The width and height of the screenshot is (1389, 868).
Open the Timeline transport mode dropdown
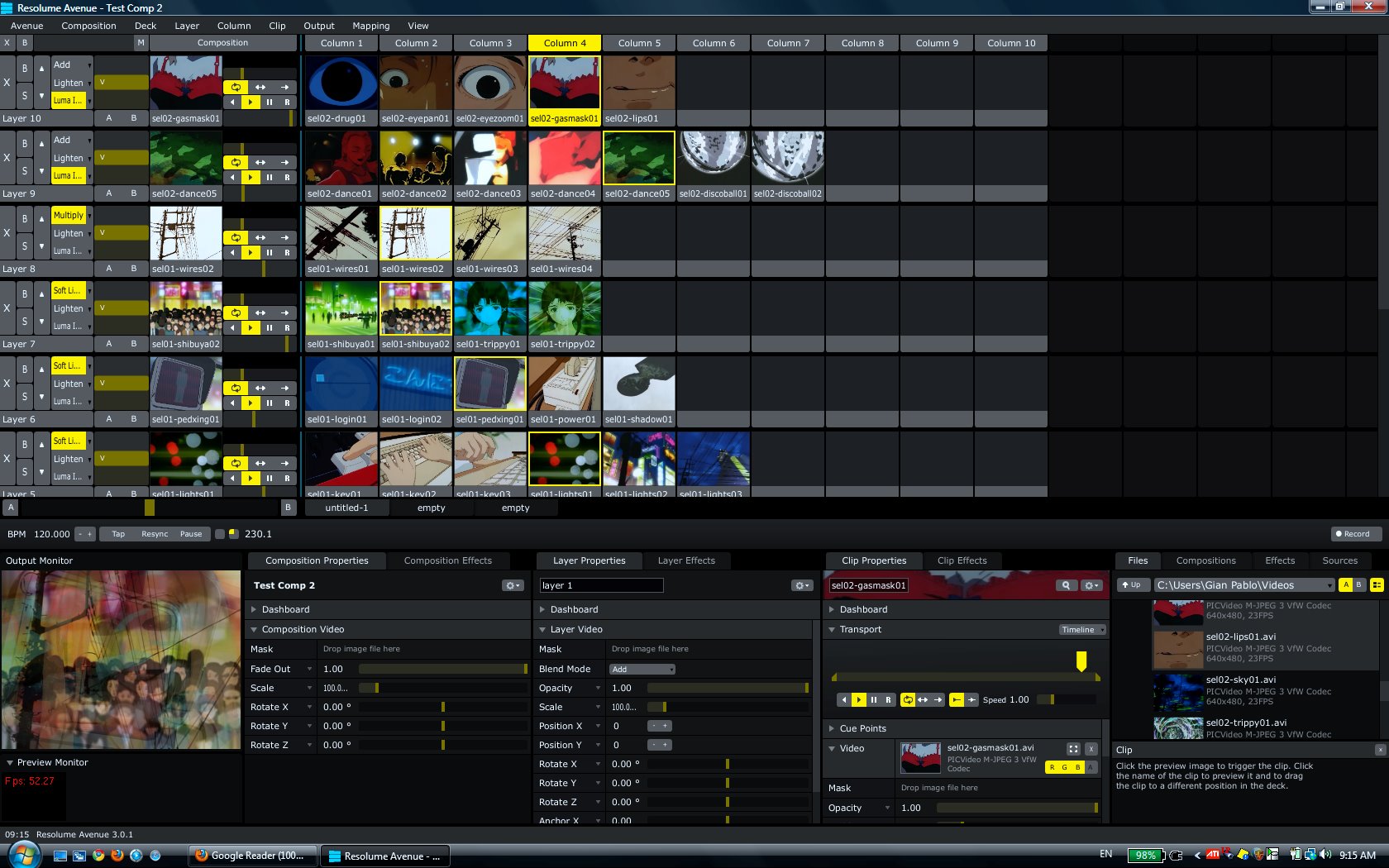(x=1082, y=630)
